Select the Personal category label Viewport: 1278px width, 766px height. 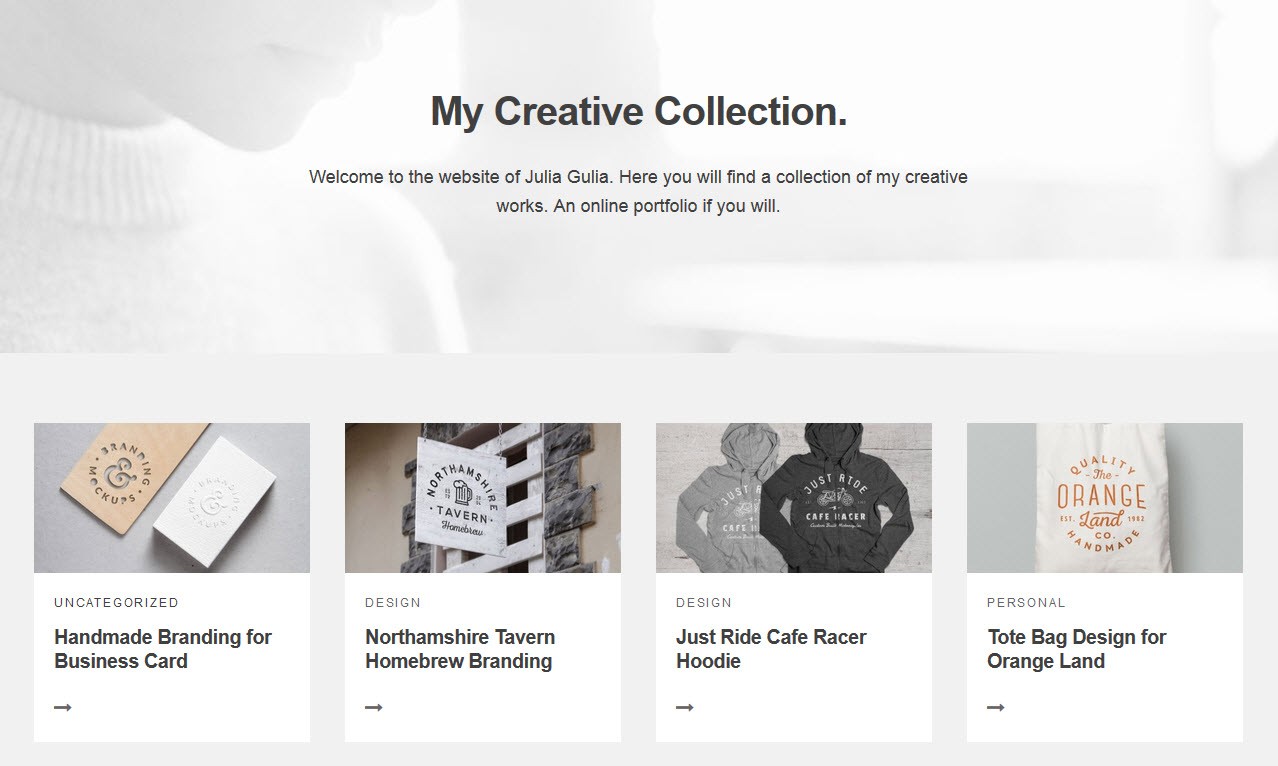1027,603
